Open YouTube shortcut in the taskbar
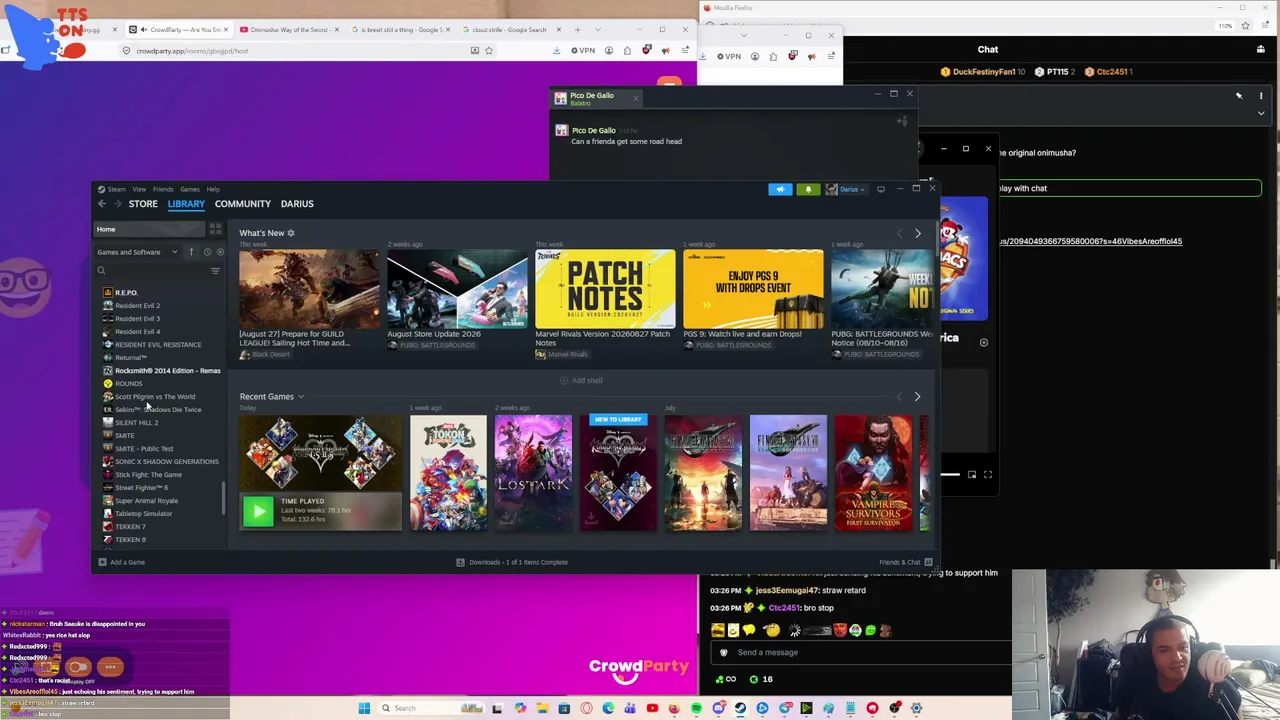This screenshot has height=720, width=1280. 652,708
